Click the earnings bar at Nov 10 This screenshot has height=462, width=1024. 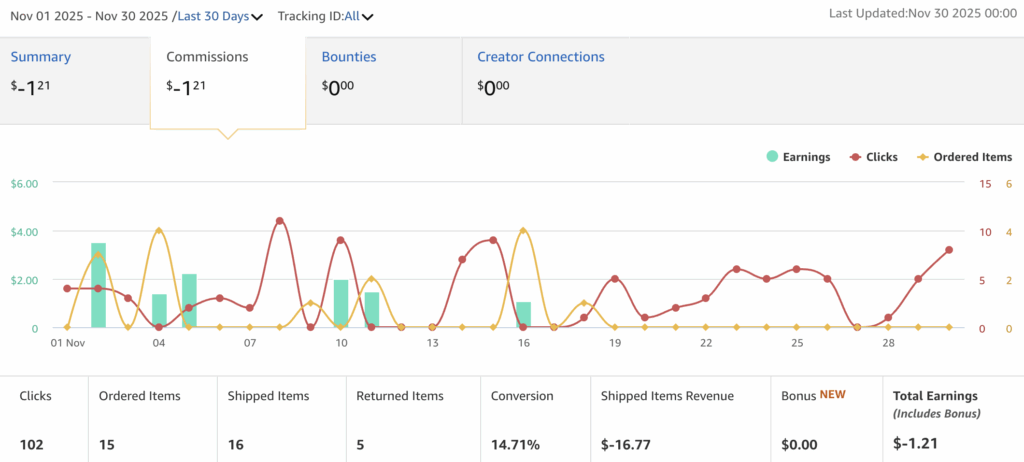point(341,304)
